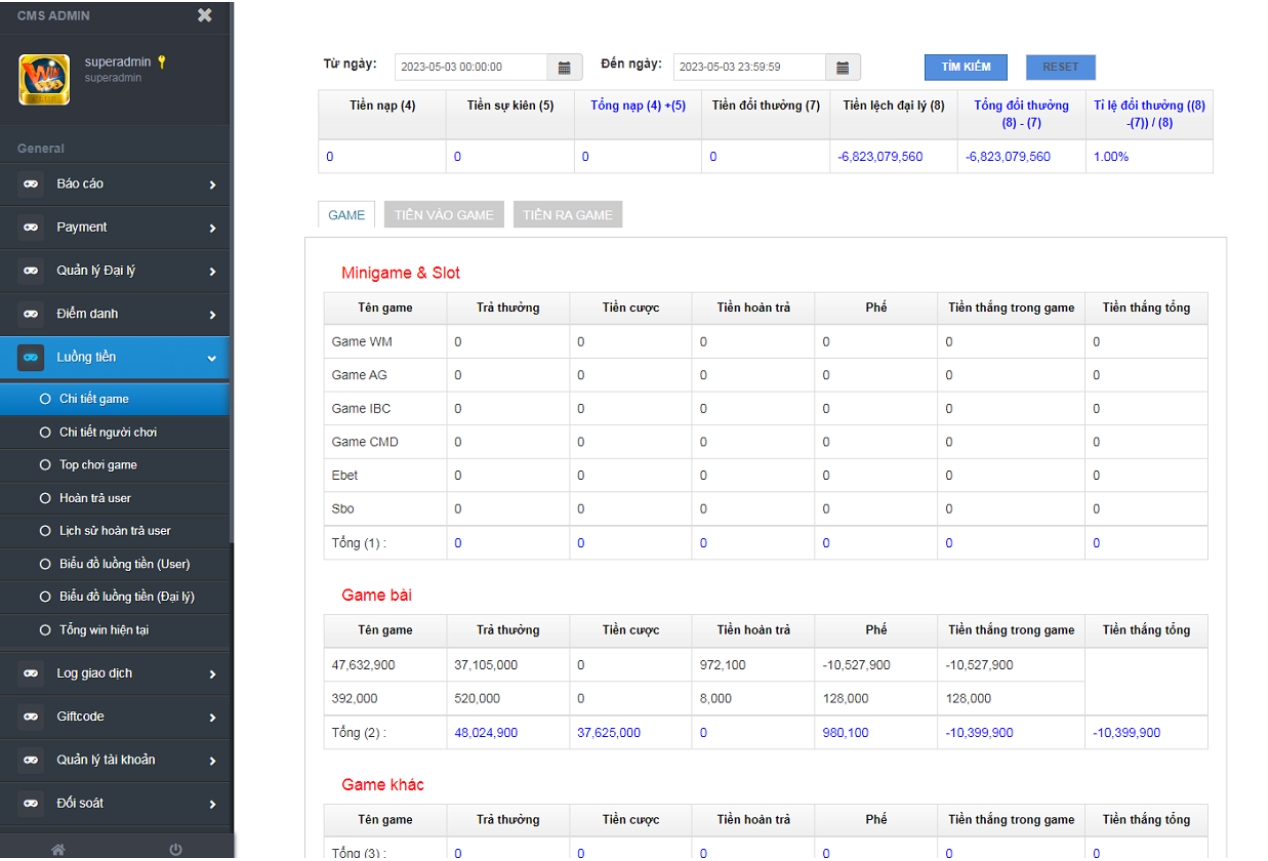Viewport: 1268px width, 861px height.
Task: Click the 980,100 total in Tổng (2) row
Action: (845, 733)
